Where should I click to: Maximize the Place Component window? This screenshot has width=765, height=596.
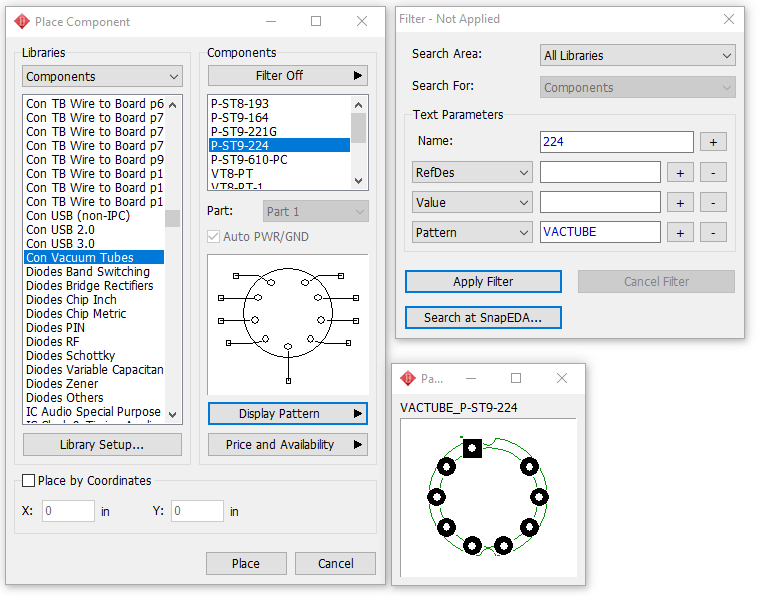click(x=316, y=21)
